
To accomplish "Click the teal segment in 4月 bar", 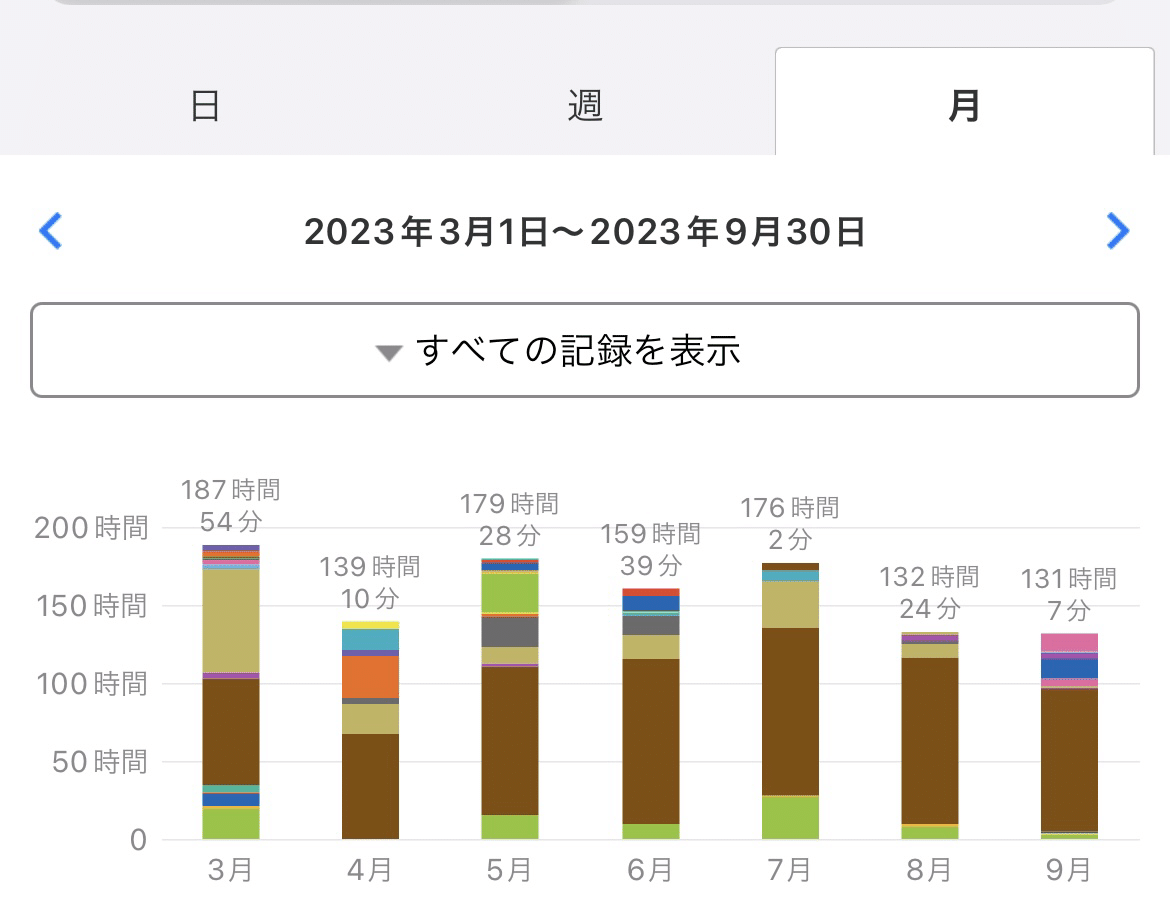I will 370,640.
